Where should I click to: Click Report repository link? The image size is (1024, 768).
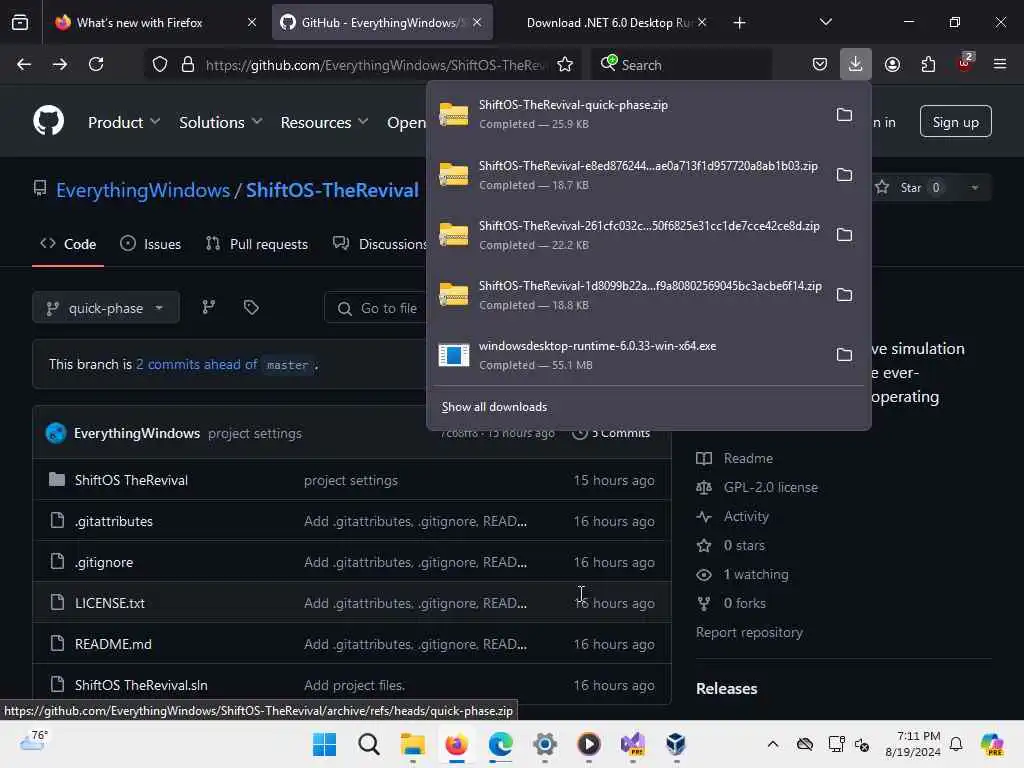coord(749,632)
